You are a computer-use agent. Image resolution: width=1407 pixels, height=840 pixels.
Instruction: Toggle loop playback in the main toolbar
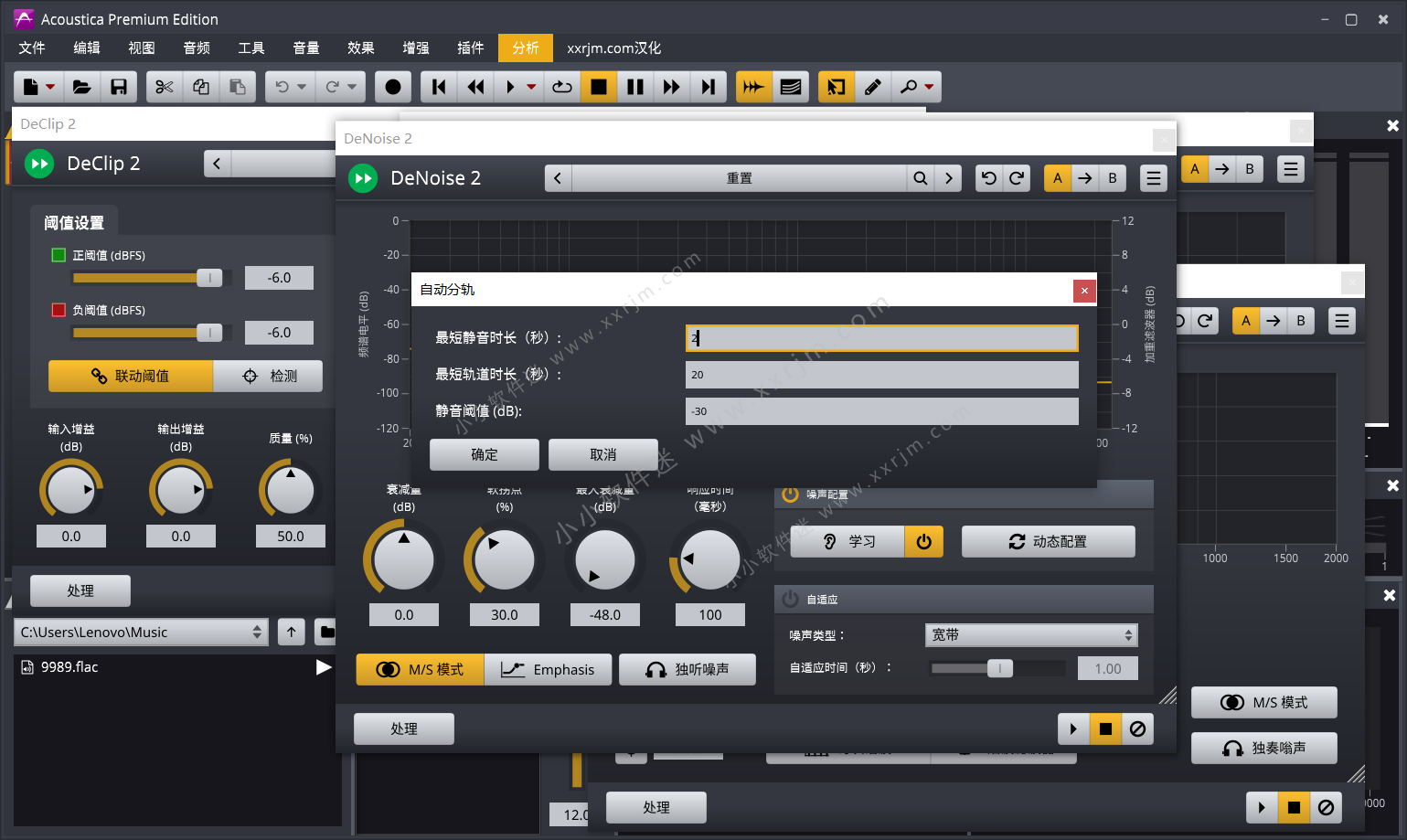click(x=562, y=87)
